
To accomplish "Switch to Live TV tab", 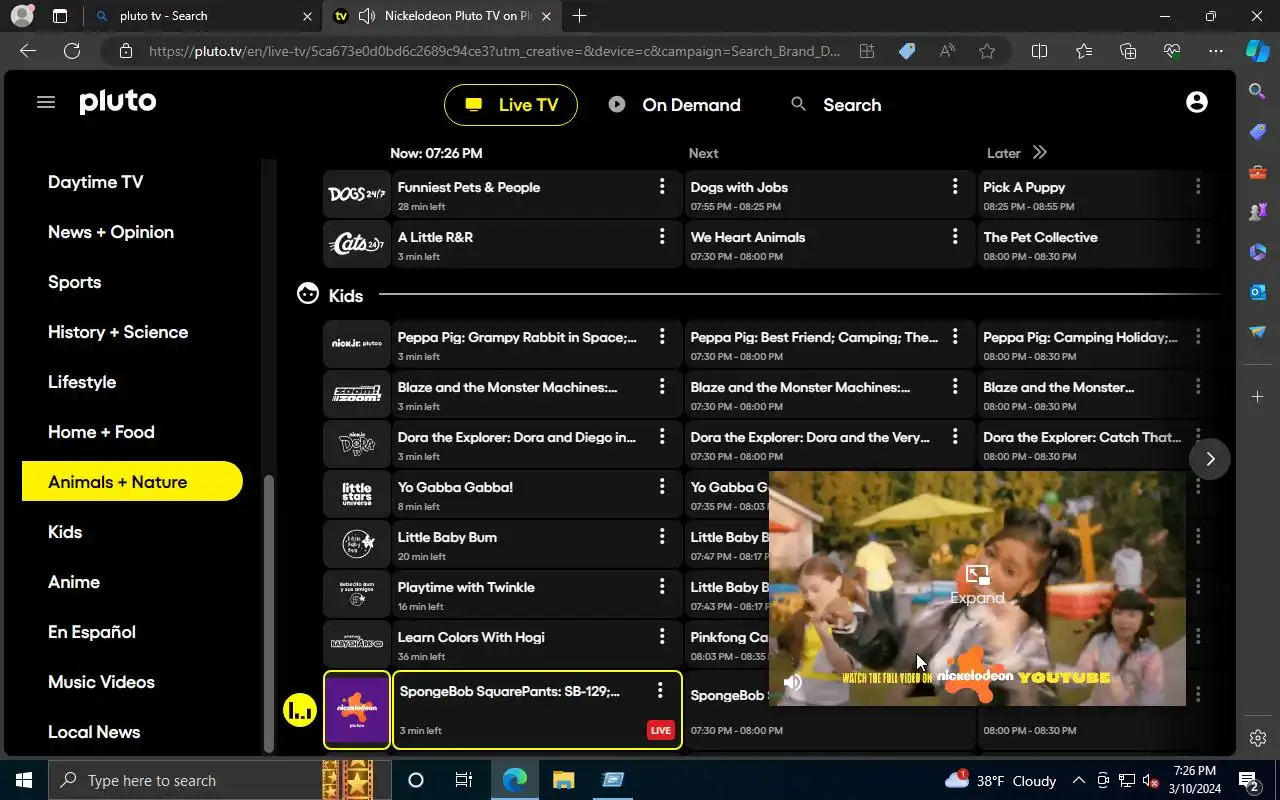I will pyautogui.click(x=511, y=105).
